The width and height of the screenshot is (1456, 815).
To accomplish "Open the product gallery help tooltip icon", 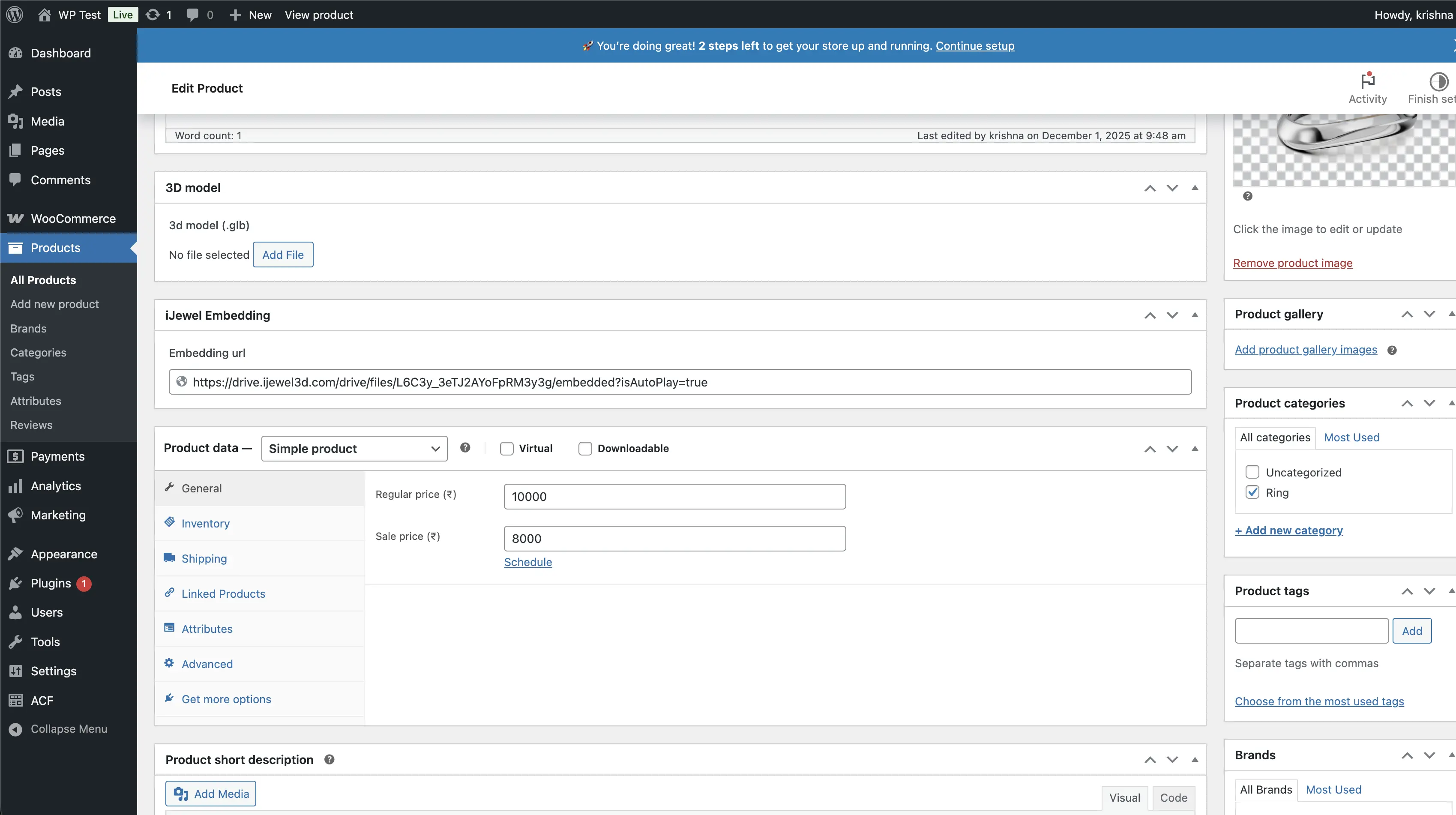I will coord(1392,351).
